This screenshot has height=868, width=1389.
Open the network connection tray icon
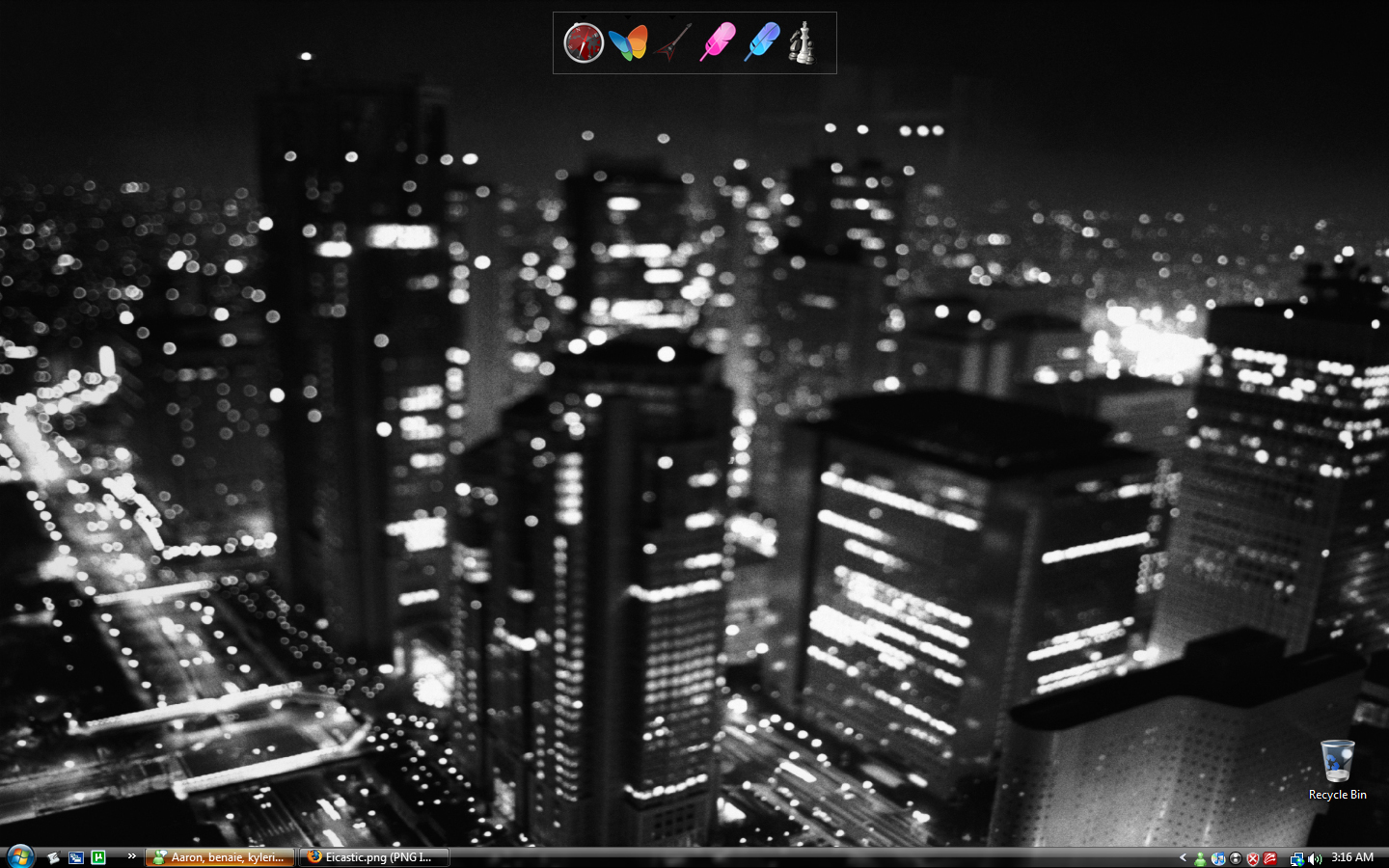[1297, 858]
